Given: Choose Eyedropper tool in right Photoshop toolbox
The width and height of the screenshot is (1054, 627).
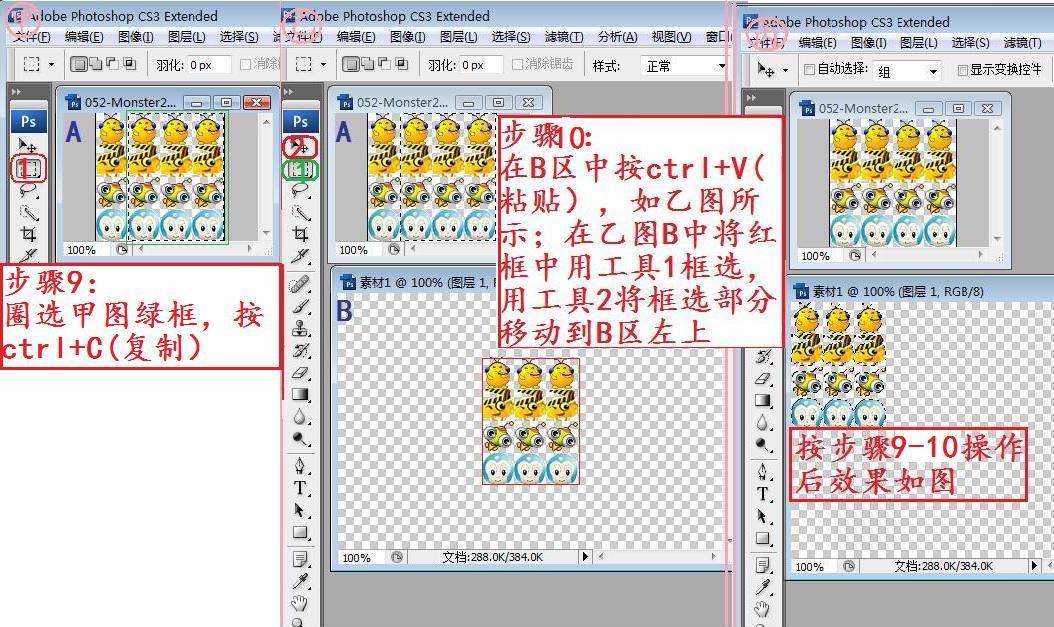Looking at the screenshot, I should coord(762,587).
